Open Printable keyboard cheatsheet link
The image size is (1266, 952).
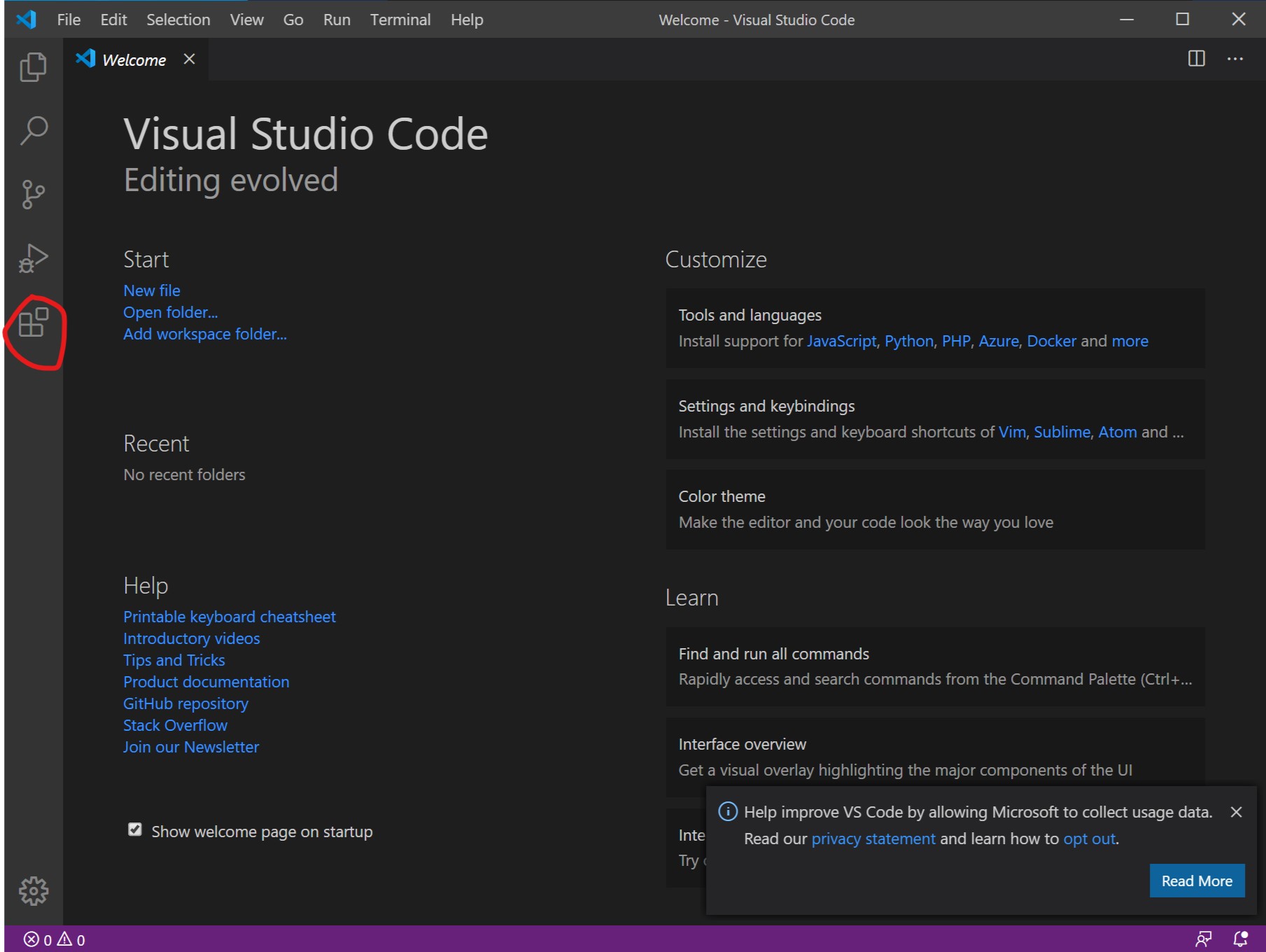pyautogui.click(x=230, y=617)
